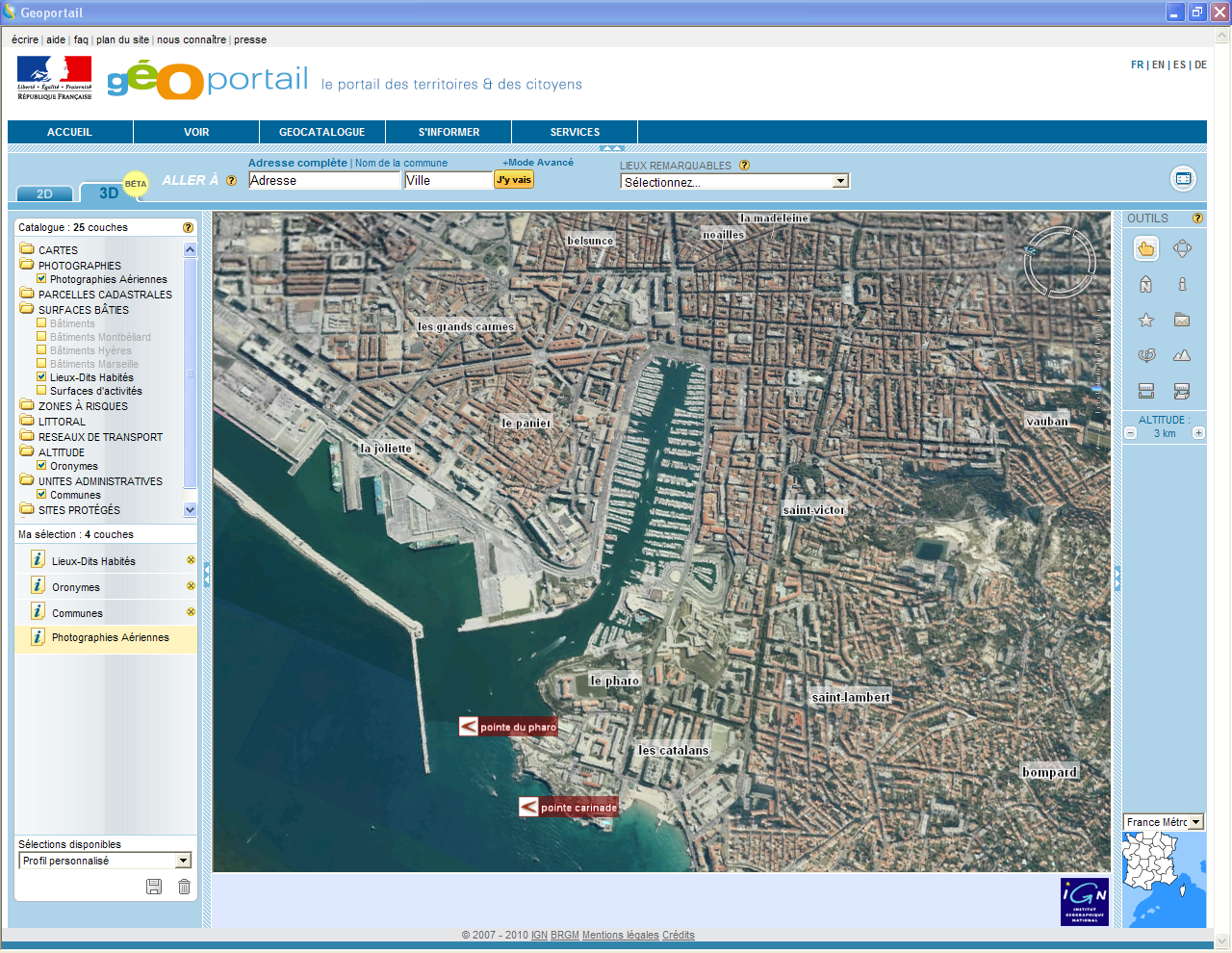
Task: Click the left ruler measurement tool
Action: coord(1146,391)
